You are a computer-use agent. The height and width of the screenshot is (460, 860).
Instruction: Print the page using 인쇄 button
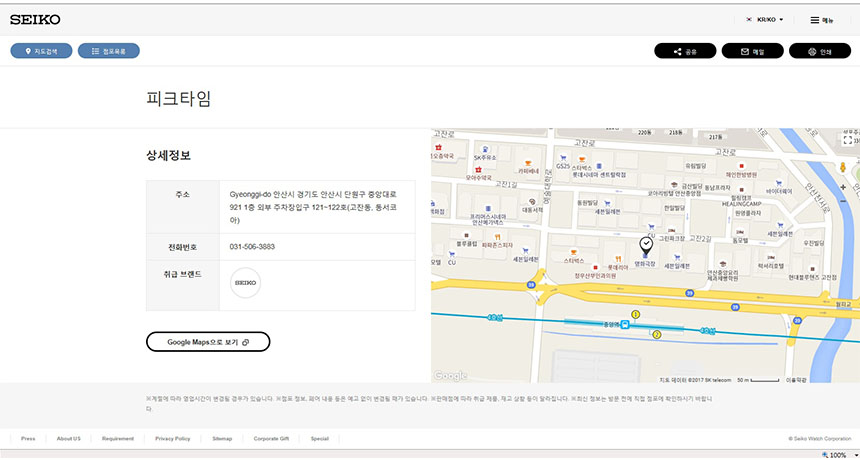pos(818,51)
